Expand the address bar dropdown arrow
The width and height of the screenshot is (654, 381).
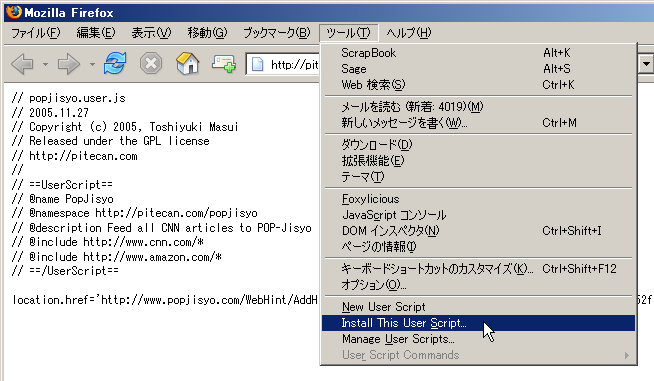point(646,64)
